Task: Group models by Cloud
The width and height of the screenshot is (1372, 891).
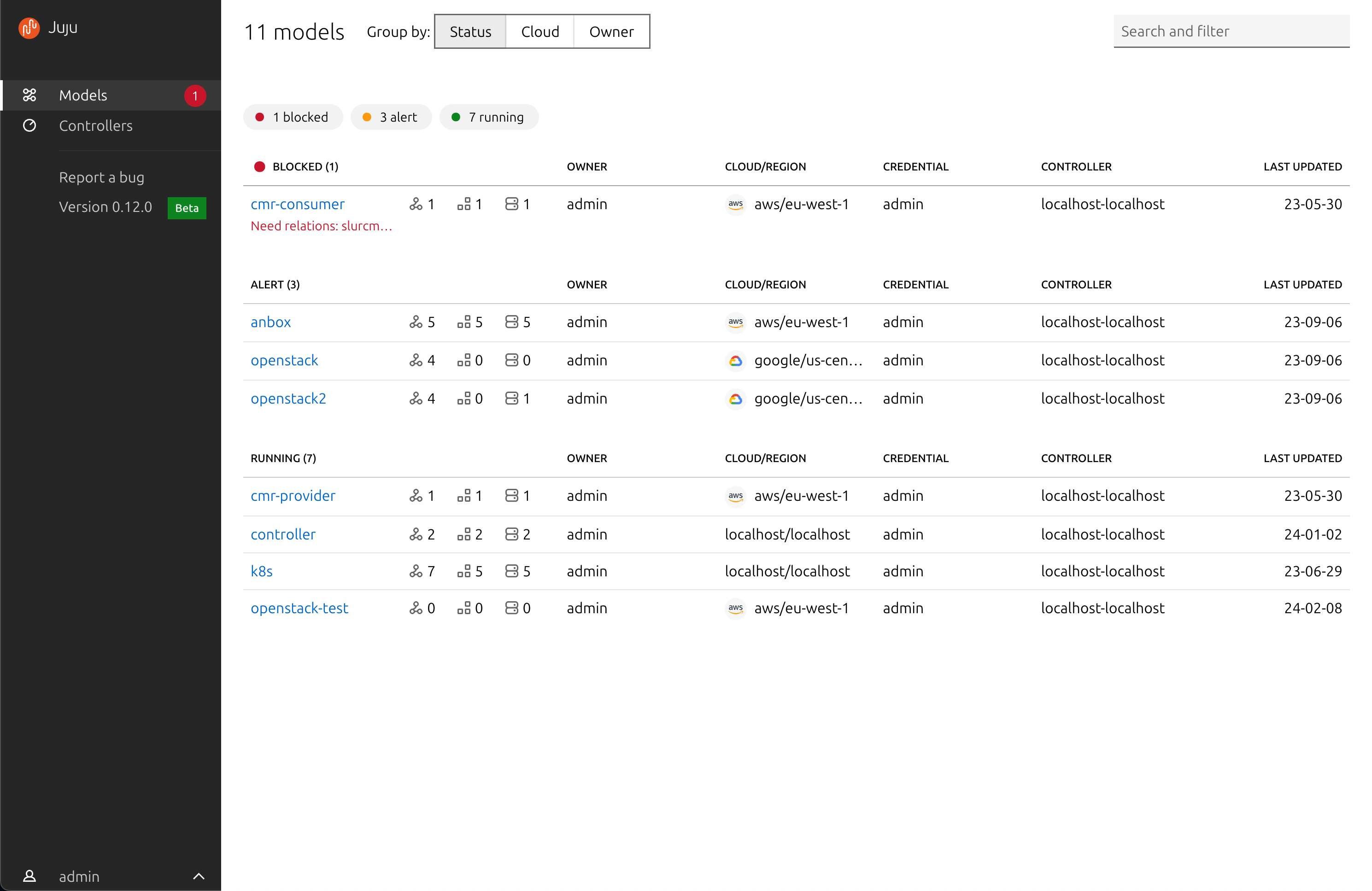Action: pos(539,32)
